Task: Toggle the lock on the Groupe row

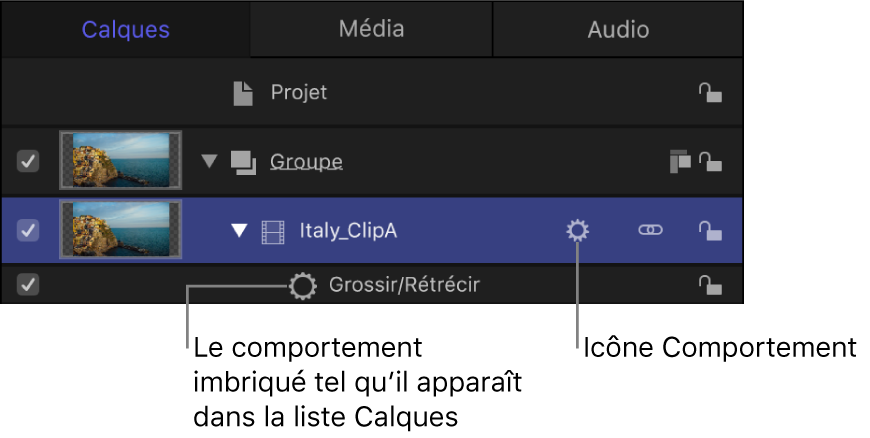Action: 710,160
